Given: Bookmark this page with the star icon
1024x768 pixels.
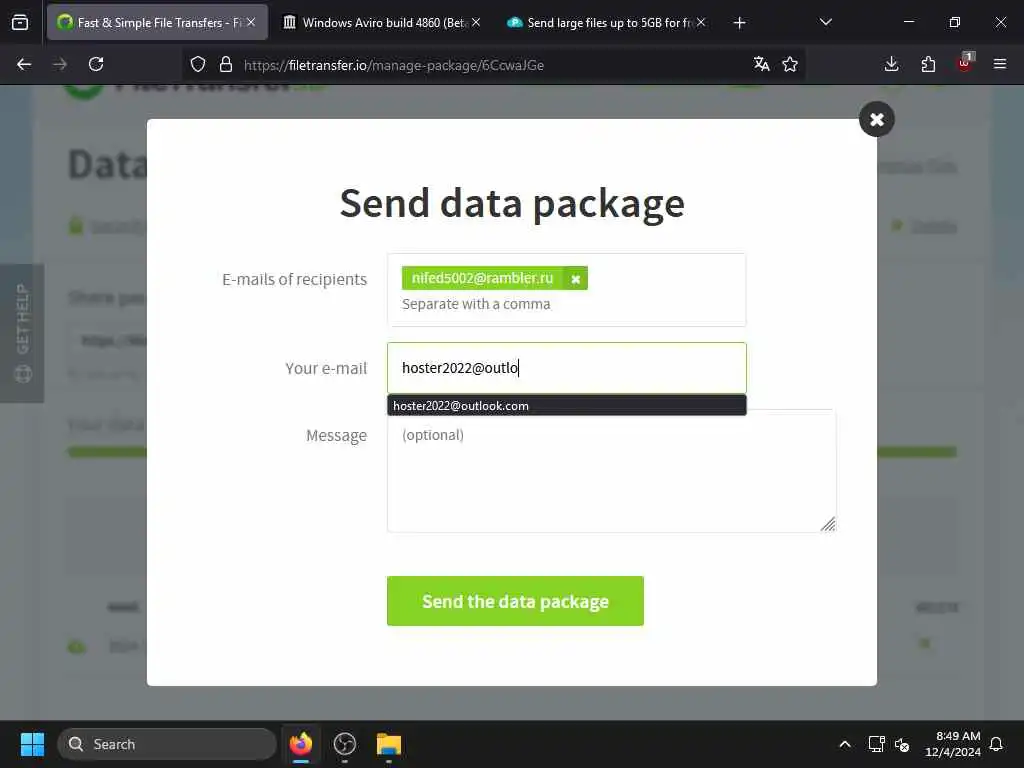Looking at the screenshot, I should point(790,64).
